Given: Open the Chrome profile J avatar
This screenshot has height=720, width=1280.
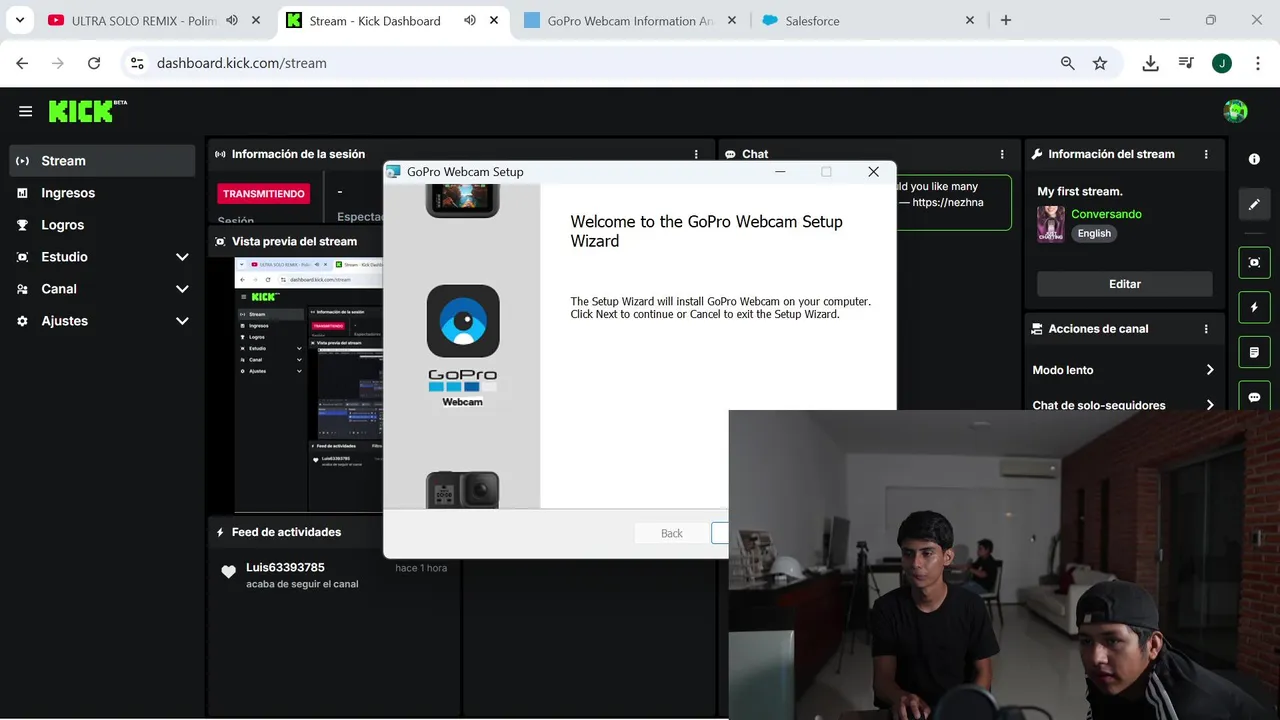Looking at the screenshot, I should pos(1221,63).
